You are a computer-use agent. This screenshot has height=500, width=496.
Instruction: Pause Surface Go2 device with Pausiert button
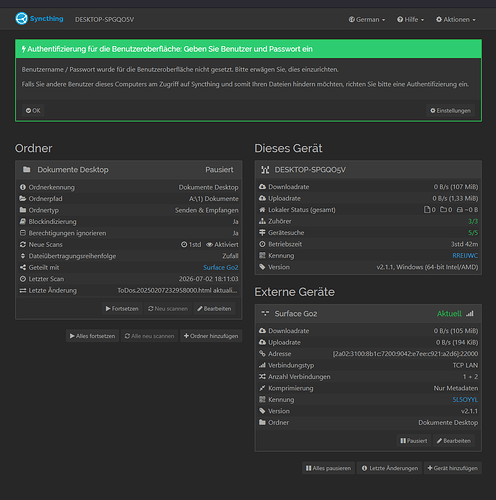tap(414, 441)
